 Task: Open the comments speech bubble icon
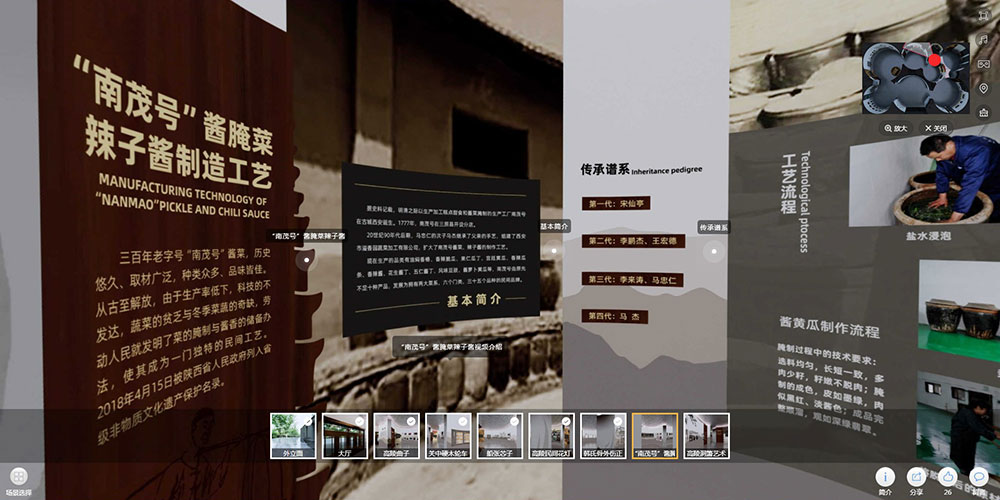pos(979,477)
